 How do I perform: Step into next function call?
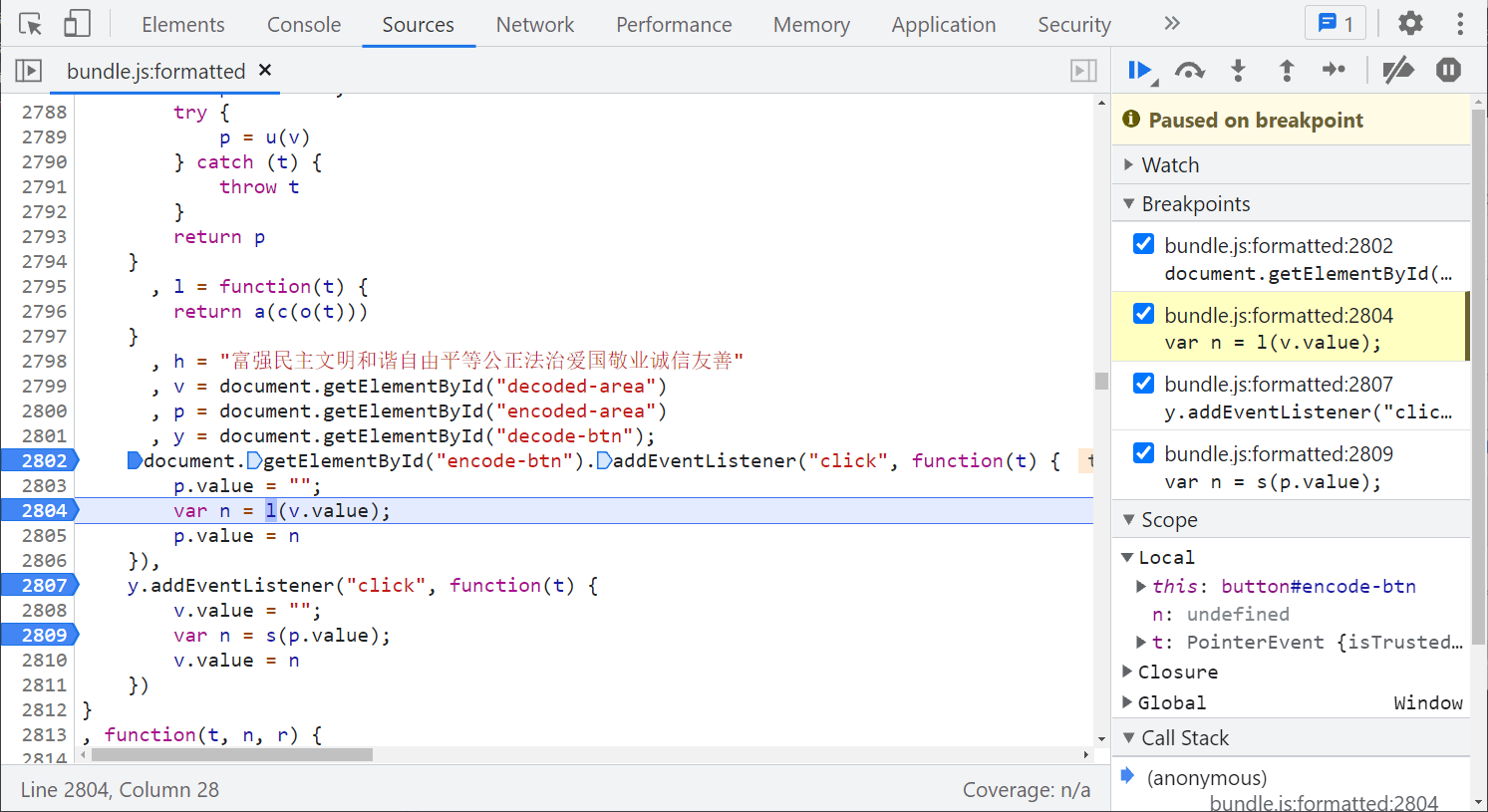click(x=1238, y=71)
